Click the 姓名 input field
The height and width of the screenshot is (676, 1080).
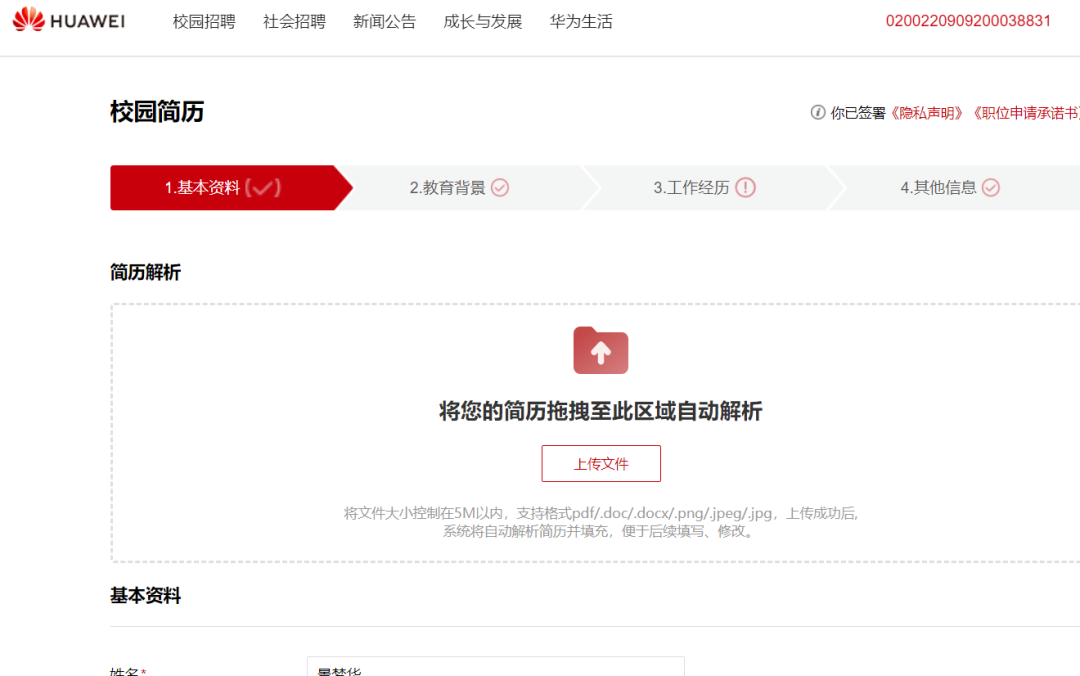pyautogui.click(x=496, y=666)
